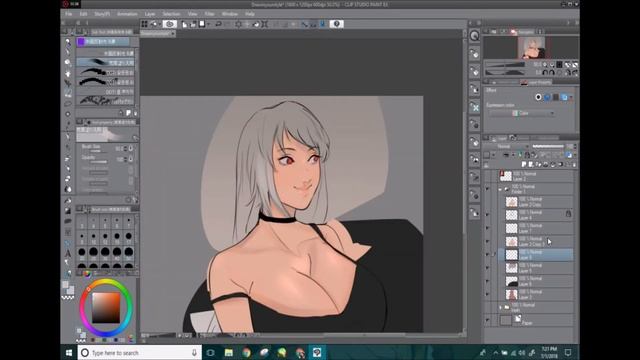This screenshot has height=360, width=640.
Task: Open the dropdown arrow next to Save icon
Action: tap(208, 24)
